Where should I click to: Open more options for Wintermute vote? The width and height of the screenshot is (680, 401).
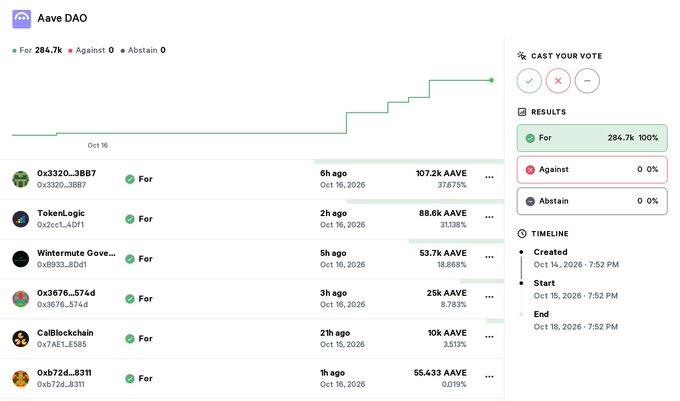489,257
